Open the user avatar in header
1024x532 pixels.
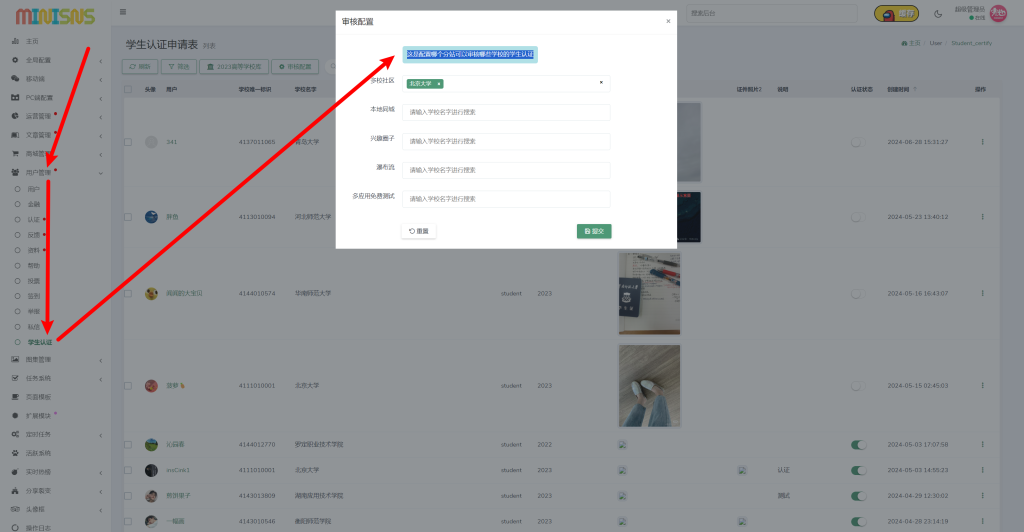pos(997,14)
